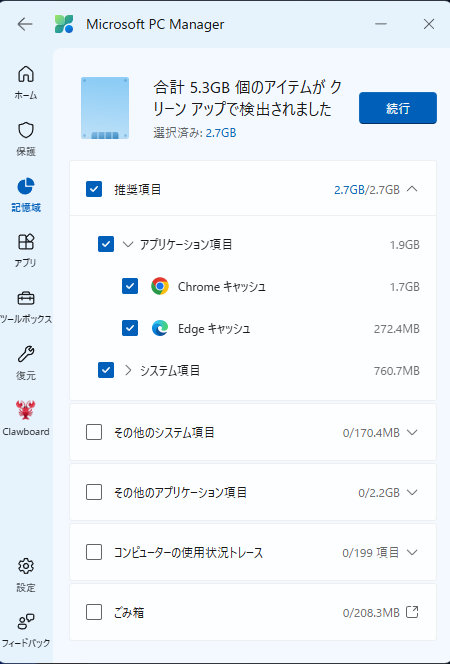The height and width of the screenshot is (664, 450).
Task: Click the Microsoft PC Manager logo icon
Action: [x=64, y=24]
